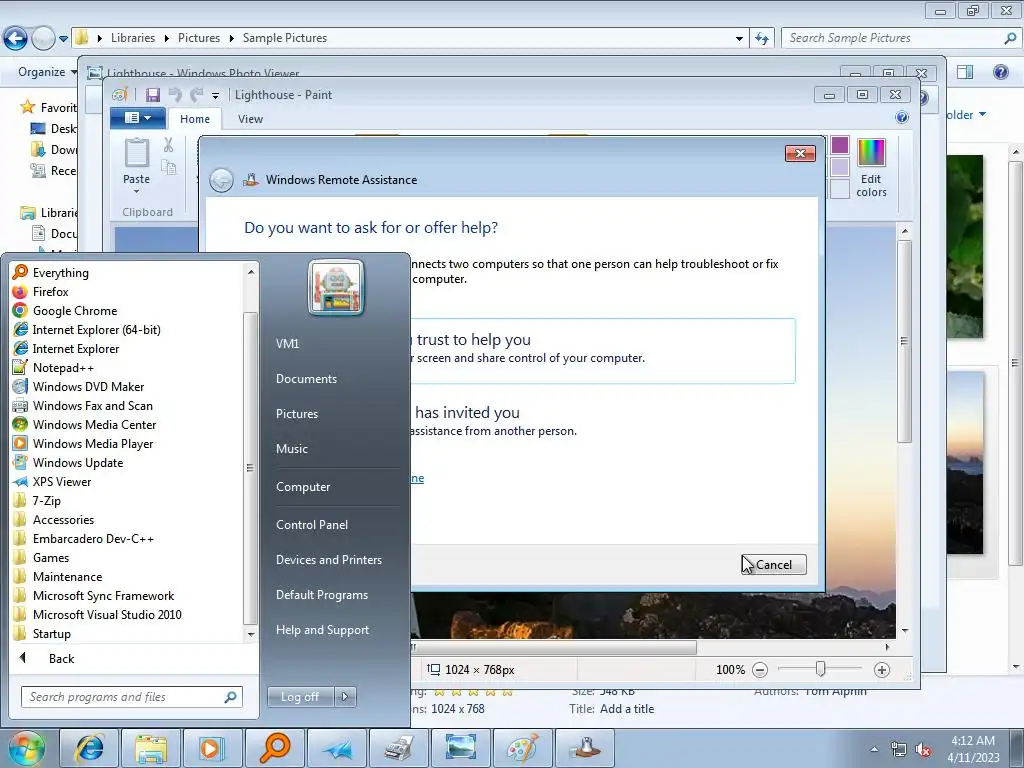
Task: Click the Fax and Scan taskbar icon
Action: point(399,748)
